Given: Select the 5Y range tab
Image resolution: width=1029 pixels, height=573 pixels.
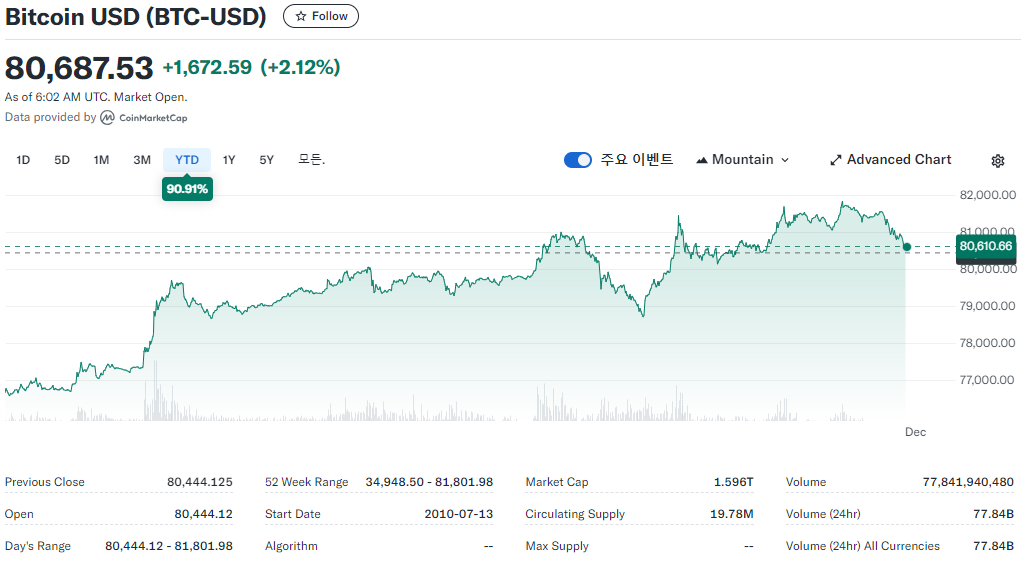Looking at the screenshot, I should pyautogui.click(x=266, y=160).
